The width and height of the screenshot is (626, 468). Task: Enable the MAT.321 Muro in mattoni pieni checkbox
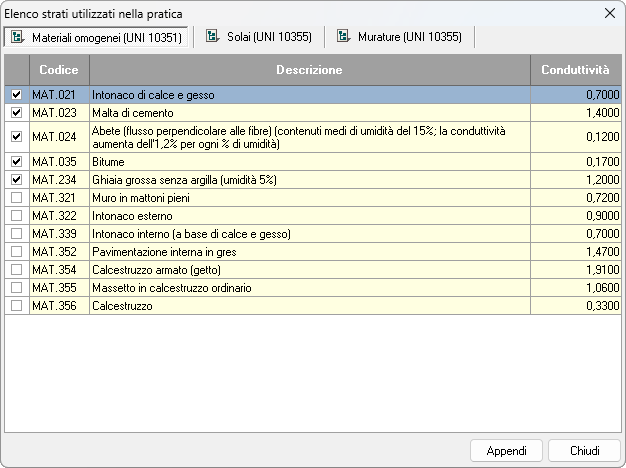click(16, 198)
